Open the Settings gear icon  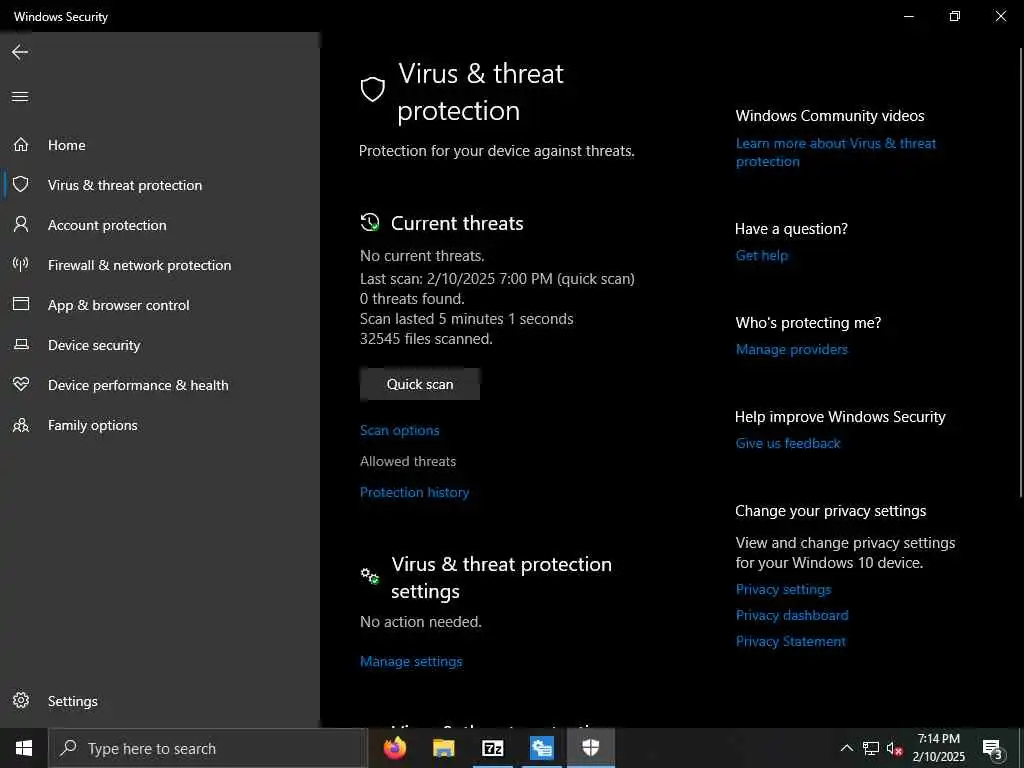coord(21,701)
